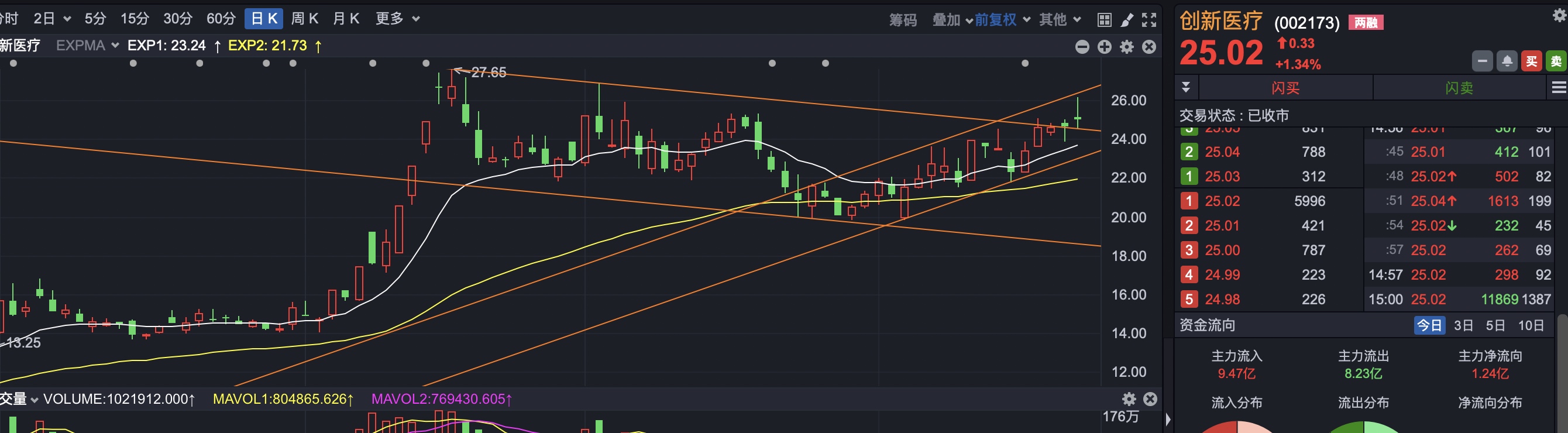The width and height of the screenshot is (1568, 433).
Task: Click the 14:57 tick trade row
Action: 1459,274
